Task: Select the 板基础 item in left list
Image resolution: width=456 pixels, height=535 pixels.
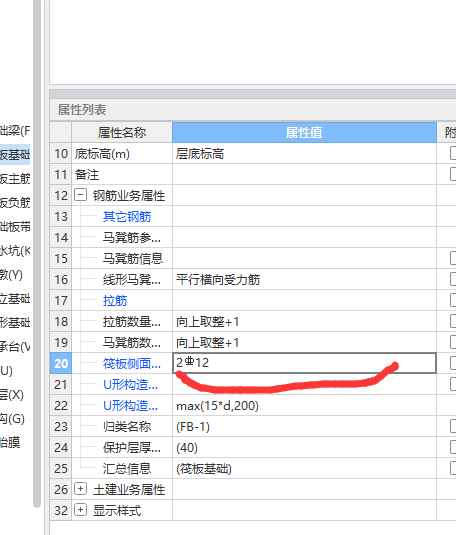Action: point(15,155)
